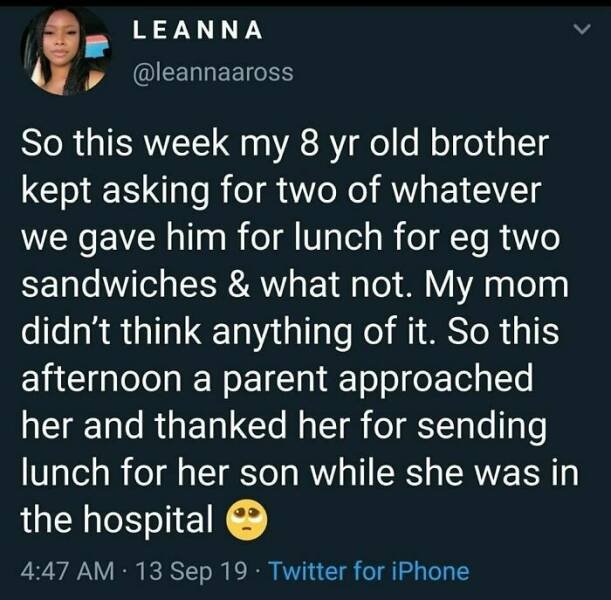Click the phrase "My mom" in the tweet
The image size is (611, 600).
[496, 286]
